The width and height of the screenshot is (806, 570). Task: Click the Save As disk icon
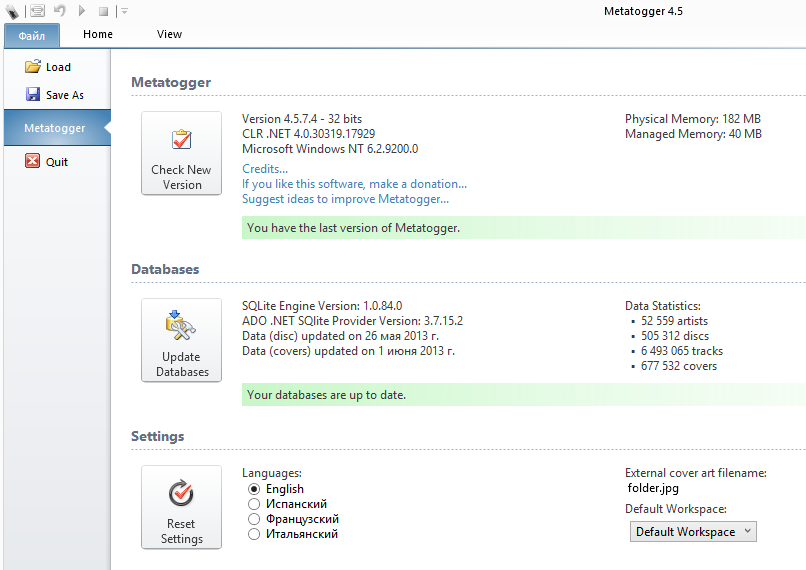pyautogui.click(x=33, y=95)
